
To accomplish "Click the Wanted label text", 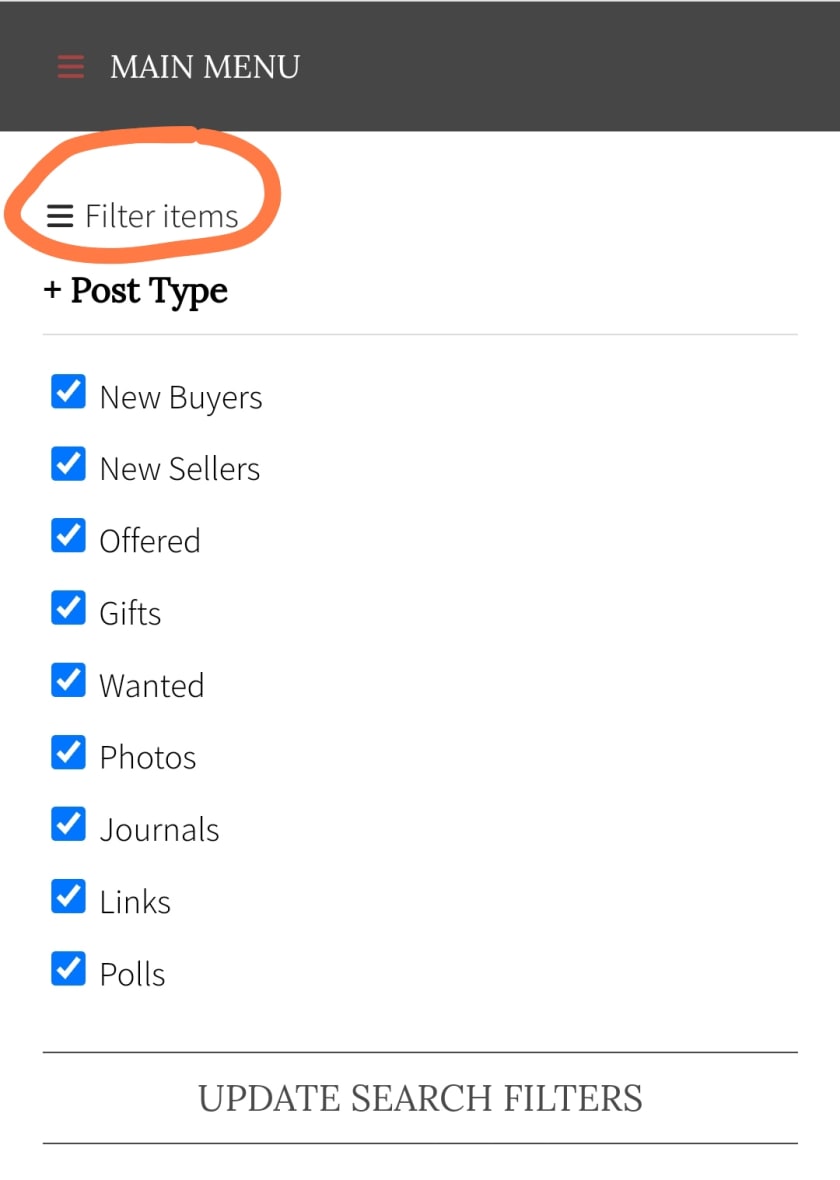I will tap(152, 686).
